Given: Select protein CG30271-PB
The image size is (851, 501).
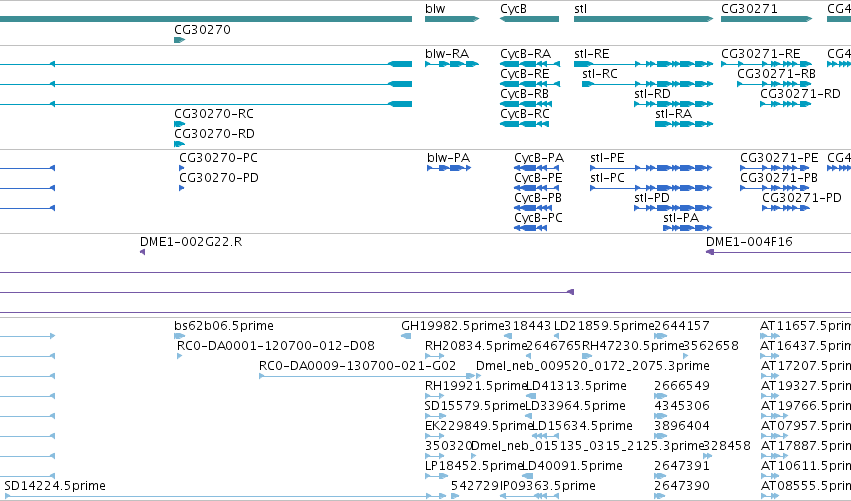Looking at the screenshot, I should tap(779, 178).
